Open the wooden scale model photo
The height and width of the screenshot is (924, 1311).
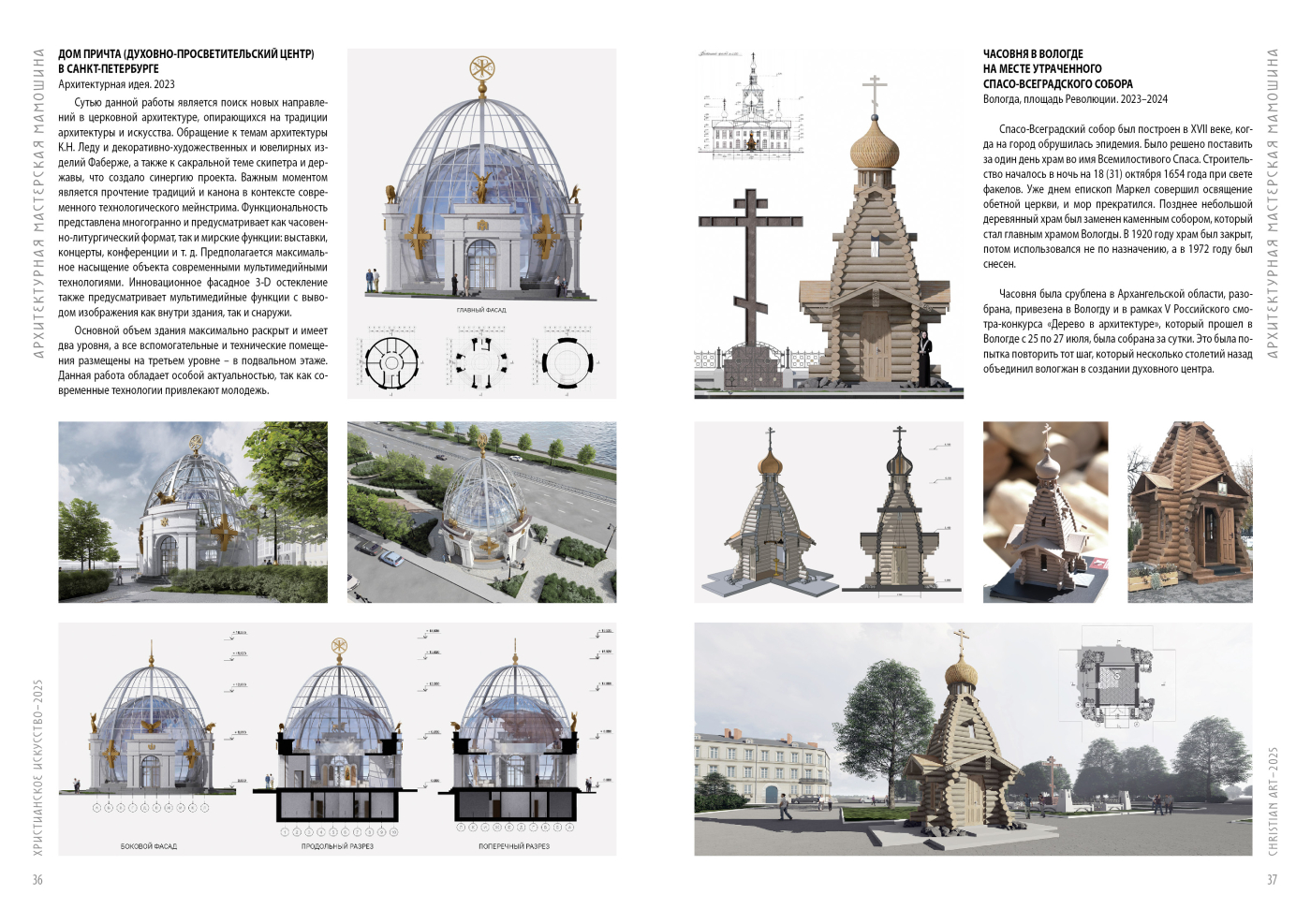(x=1045, y=512)
